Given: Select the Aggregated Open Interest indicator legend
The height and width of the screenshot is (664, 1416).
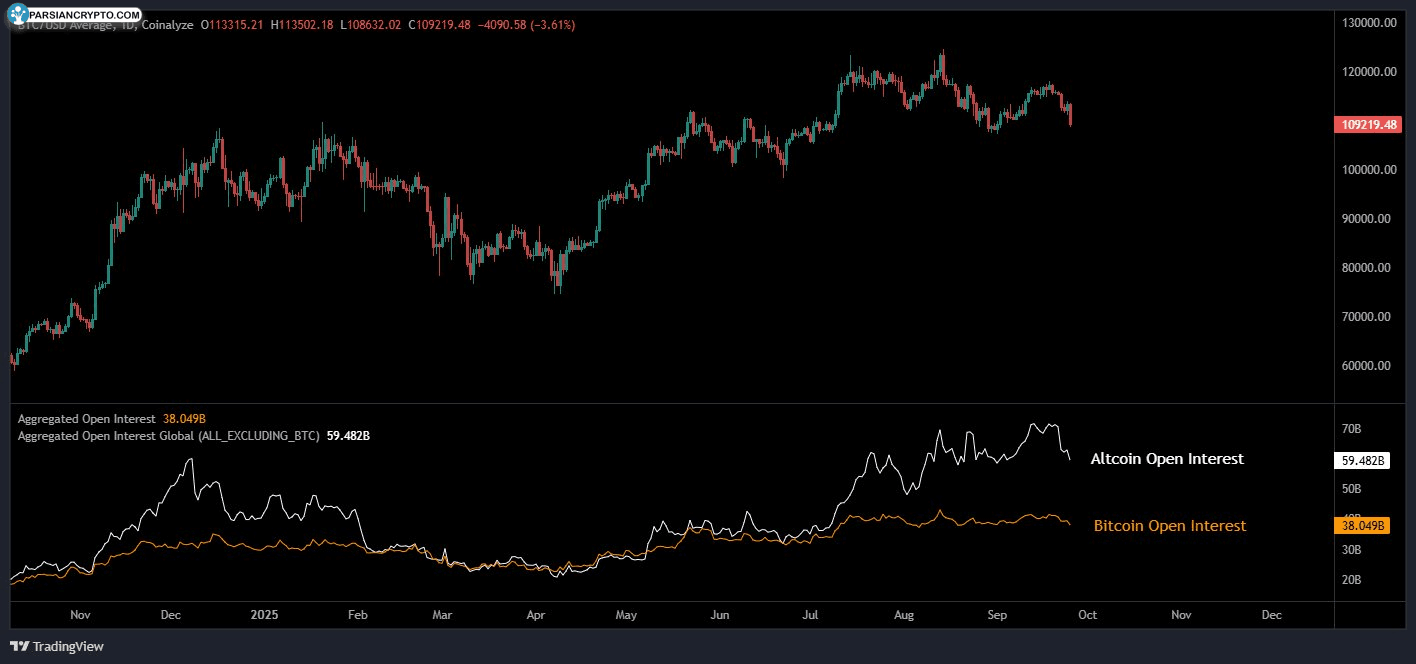Looking at the screenshot, I should (x=86, y=419).
